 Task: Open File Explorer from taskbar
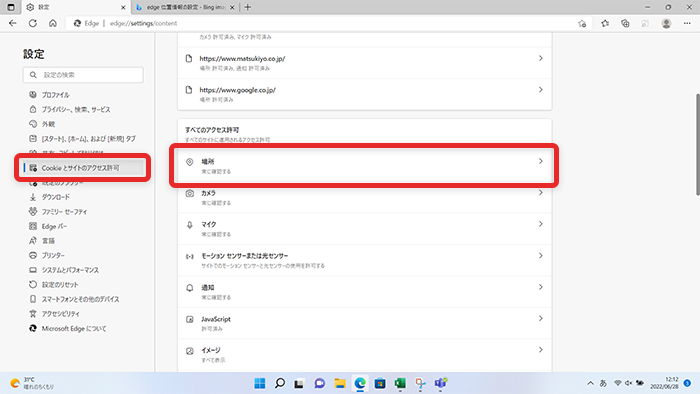(x=340, y=383)
